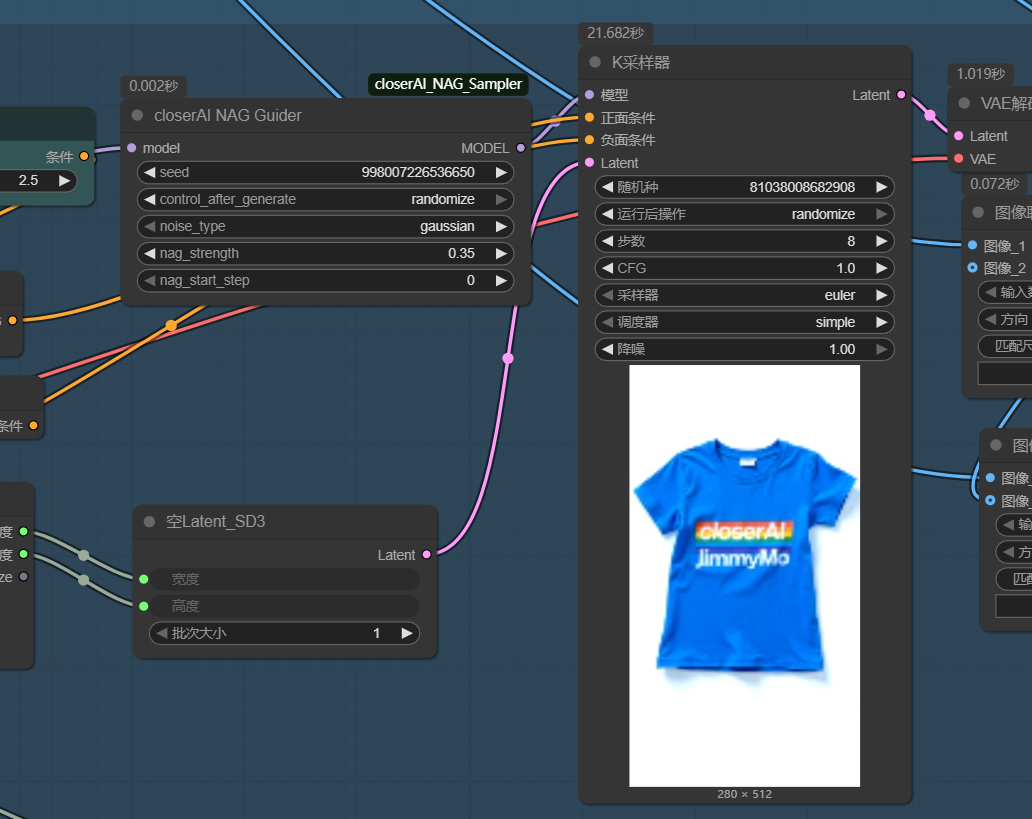Click the nag_strength 0.35 value field
Image resolution: width=1032 pixels, height=819 pixels.
click(x=325, y=253)
